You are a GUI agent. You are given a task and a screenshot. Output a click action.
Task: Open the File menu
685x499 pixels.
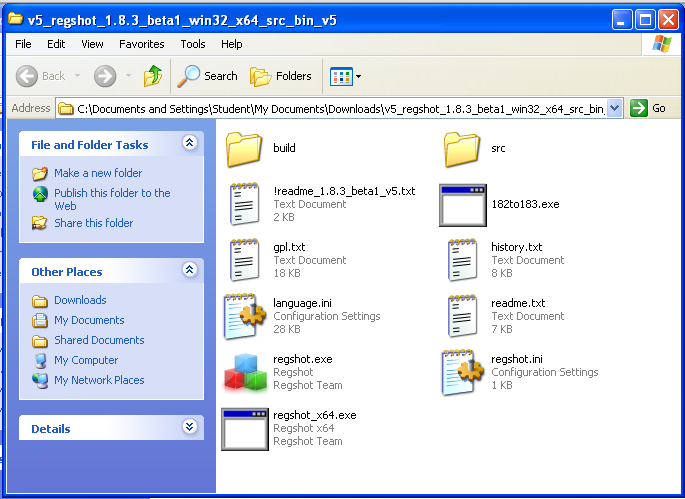(23, 44)
